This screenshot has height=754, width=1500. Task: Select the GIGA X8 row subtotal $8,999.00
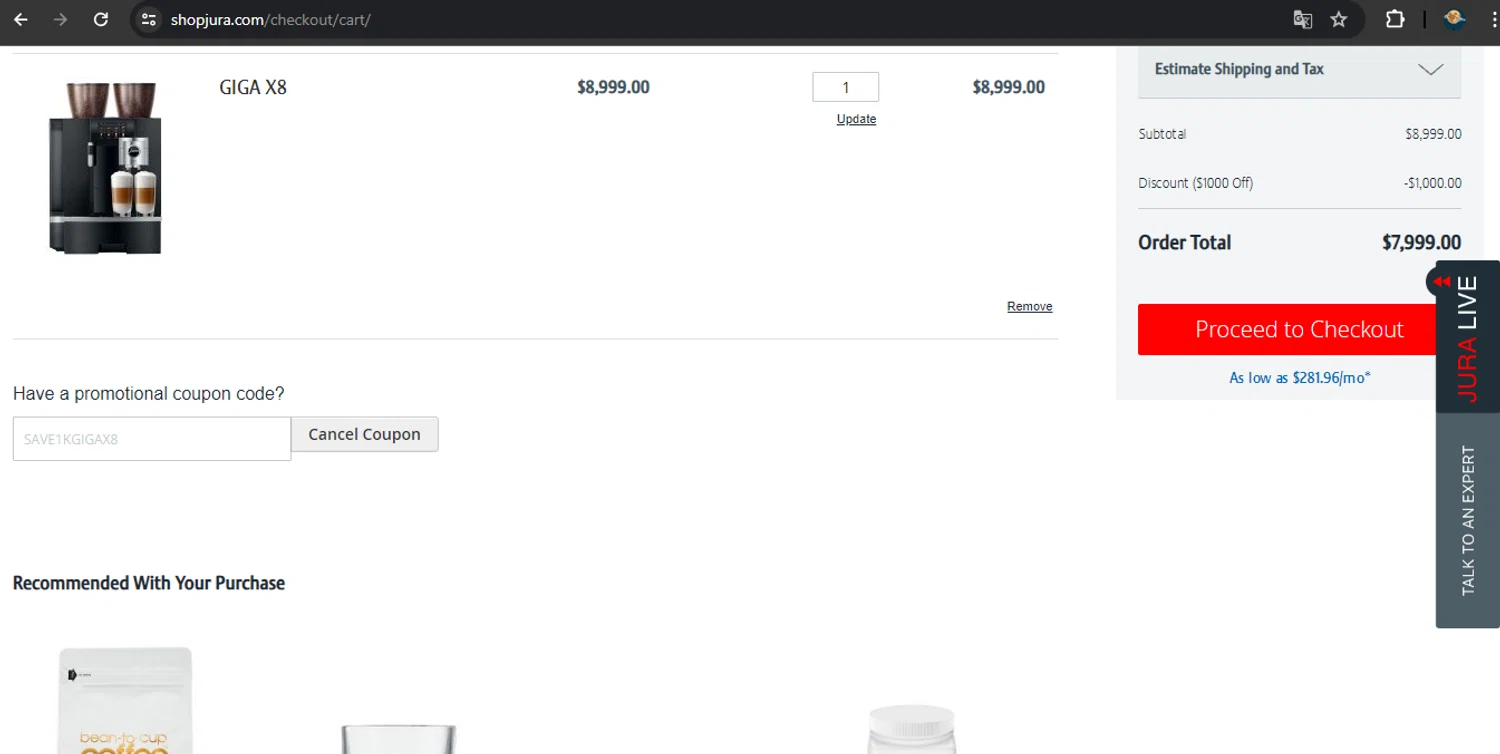(x=1008, y=87)
